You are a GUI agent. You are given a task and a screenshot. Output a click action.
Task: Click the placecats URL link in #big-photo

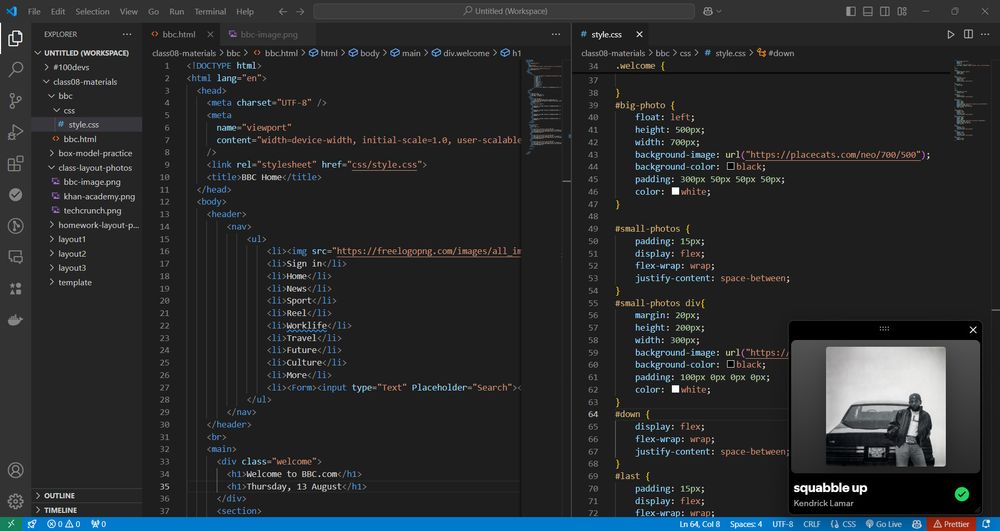tap(835, 155)
